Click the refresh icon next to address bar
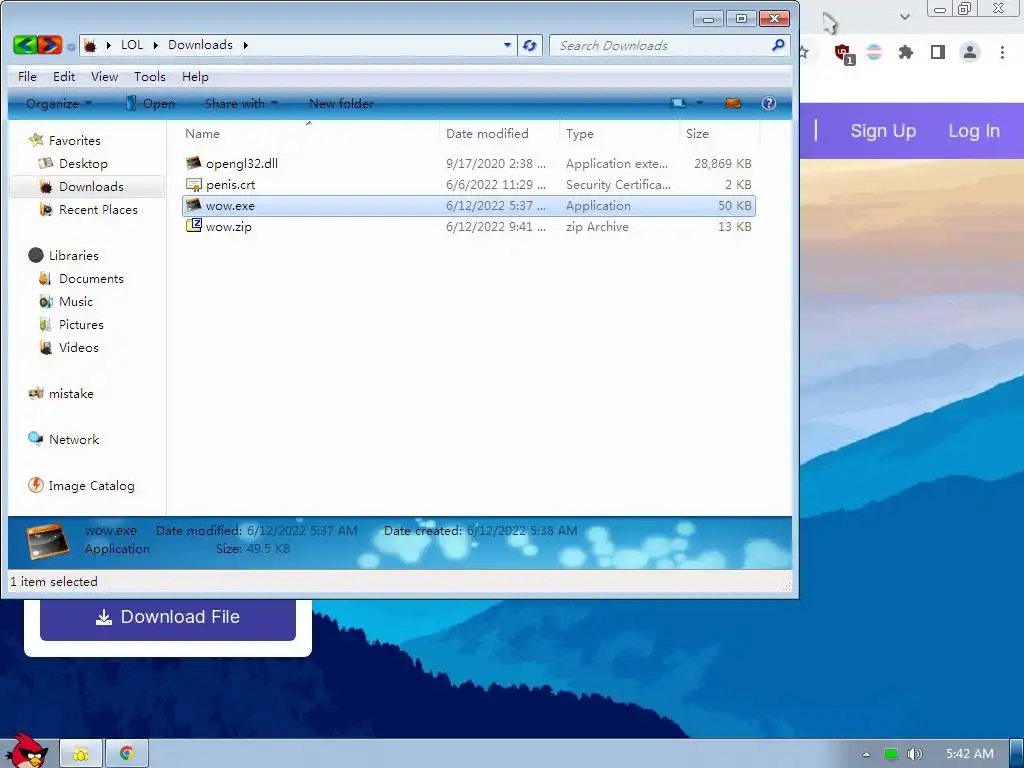This screenshot has width=1024, height=768. (530, 46)
